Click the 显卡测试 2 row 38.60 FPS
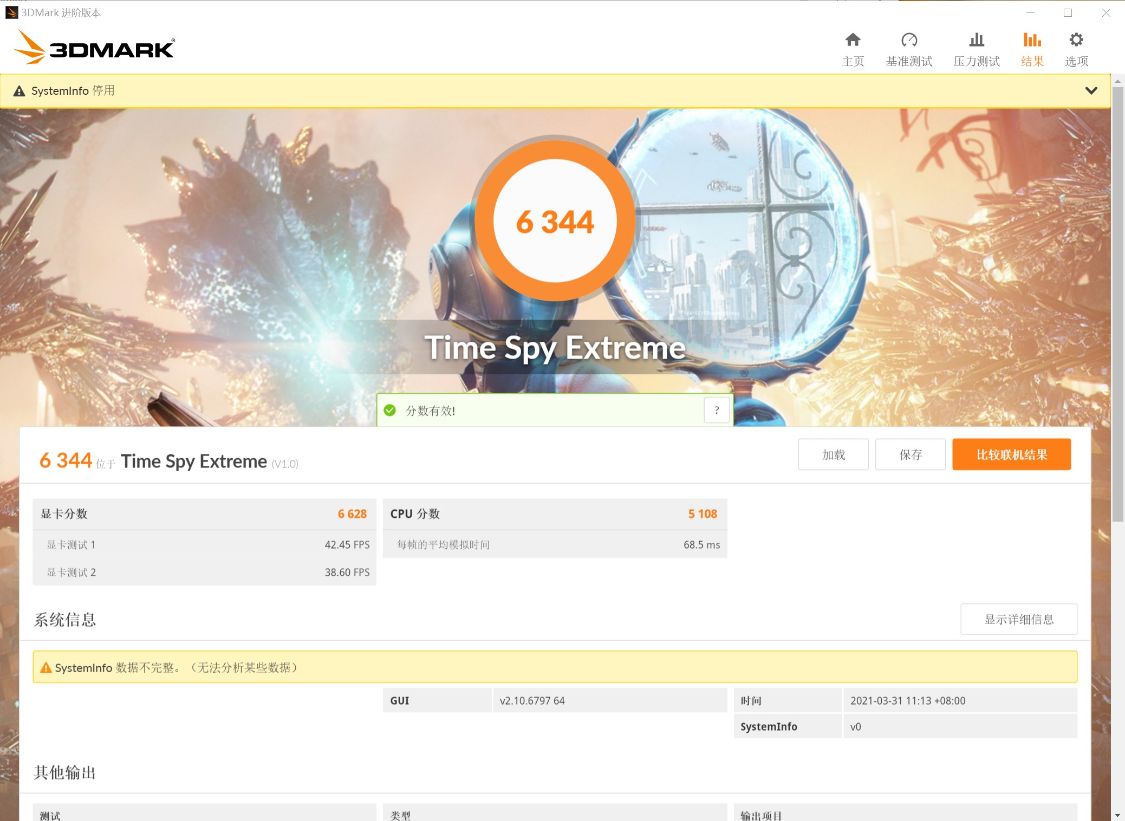The height and width of the screenshot is (821, 1125). (204, 572)
